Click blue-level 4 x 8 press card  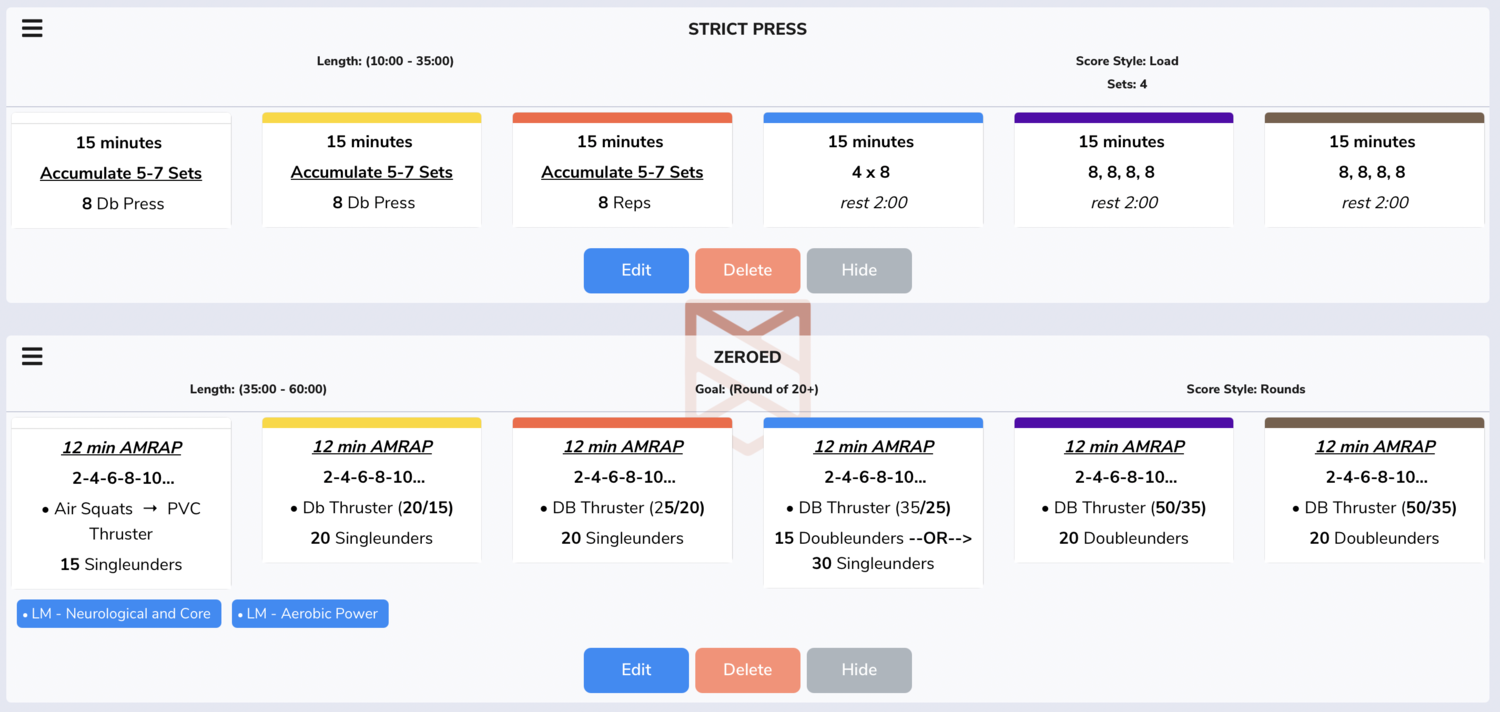click(x=873, y=170)
